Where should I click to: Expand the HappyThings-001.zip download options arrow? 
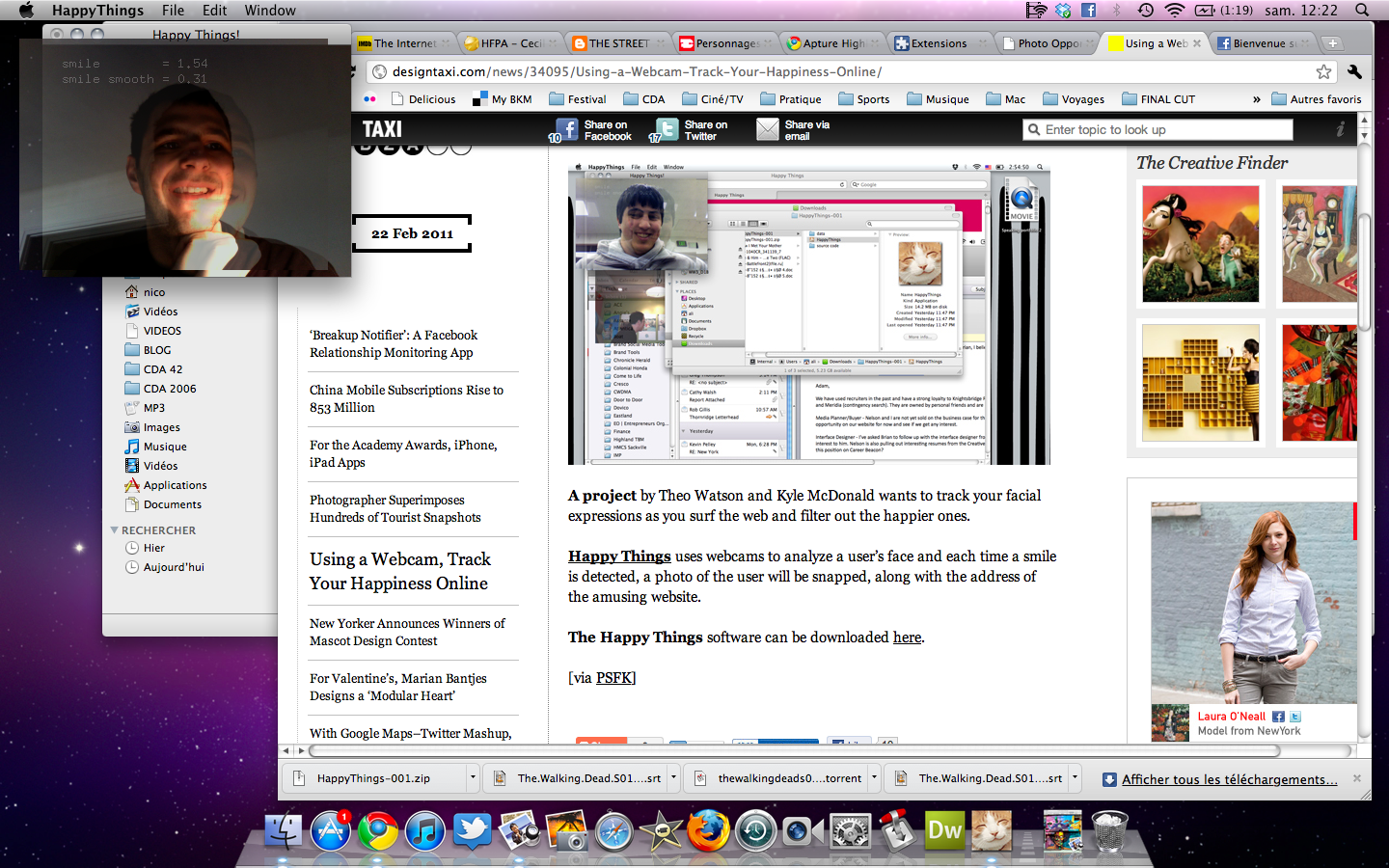(x=473, y=777)
